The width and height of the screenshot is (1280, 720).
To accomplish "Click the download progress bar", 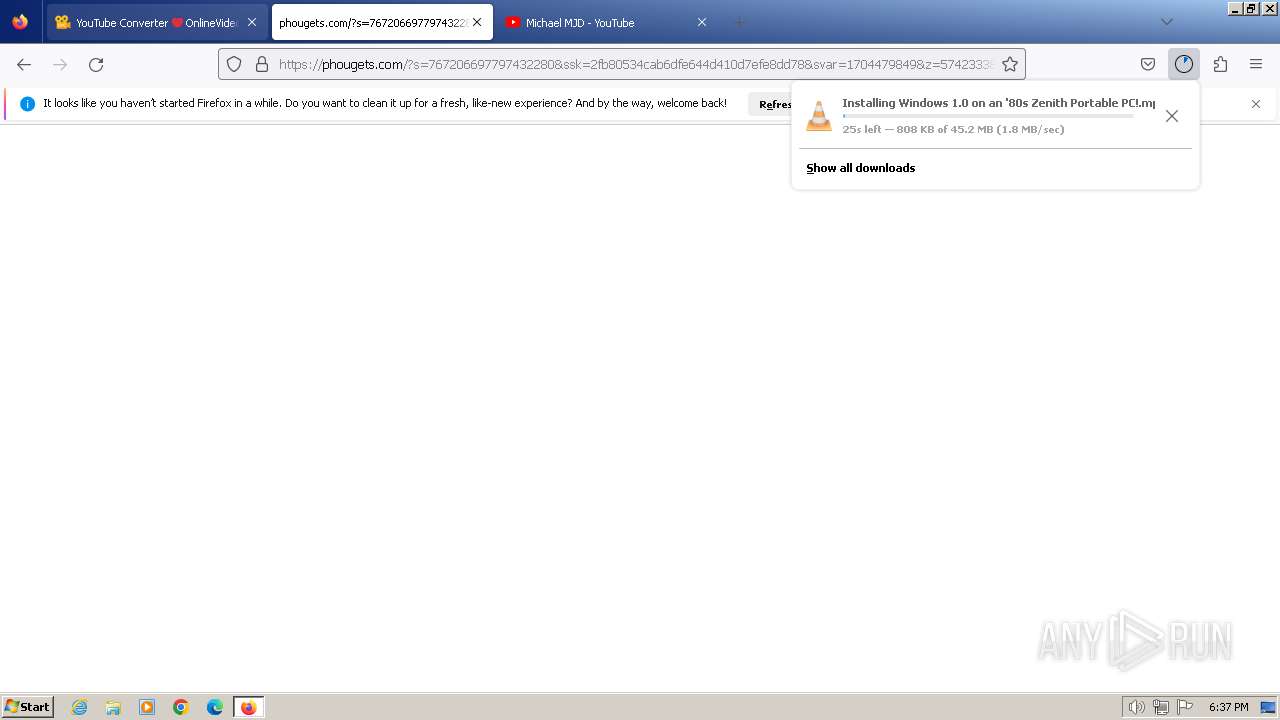I will coord(988,116).
